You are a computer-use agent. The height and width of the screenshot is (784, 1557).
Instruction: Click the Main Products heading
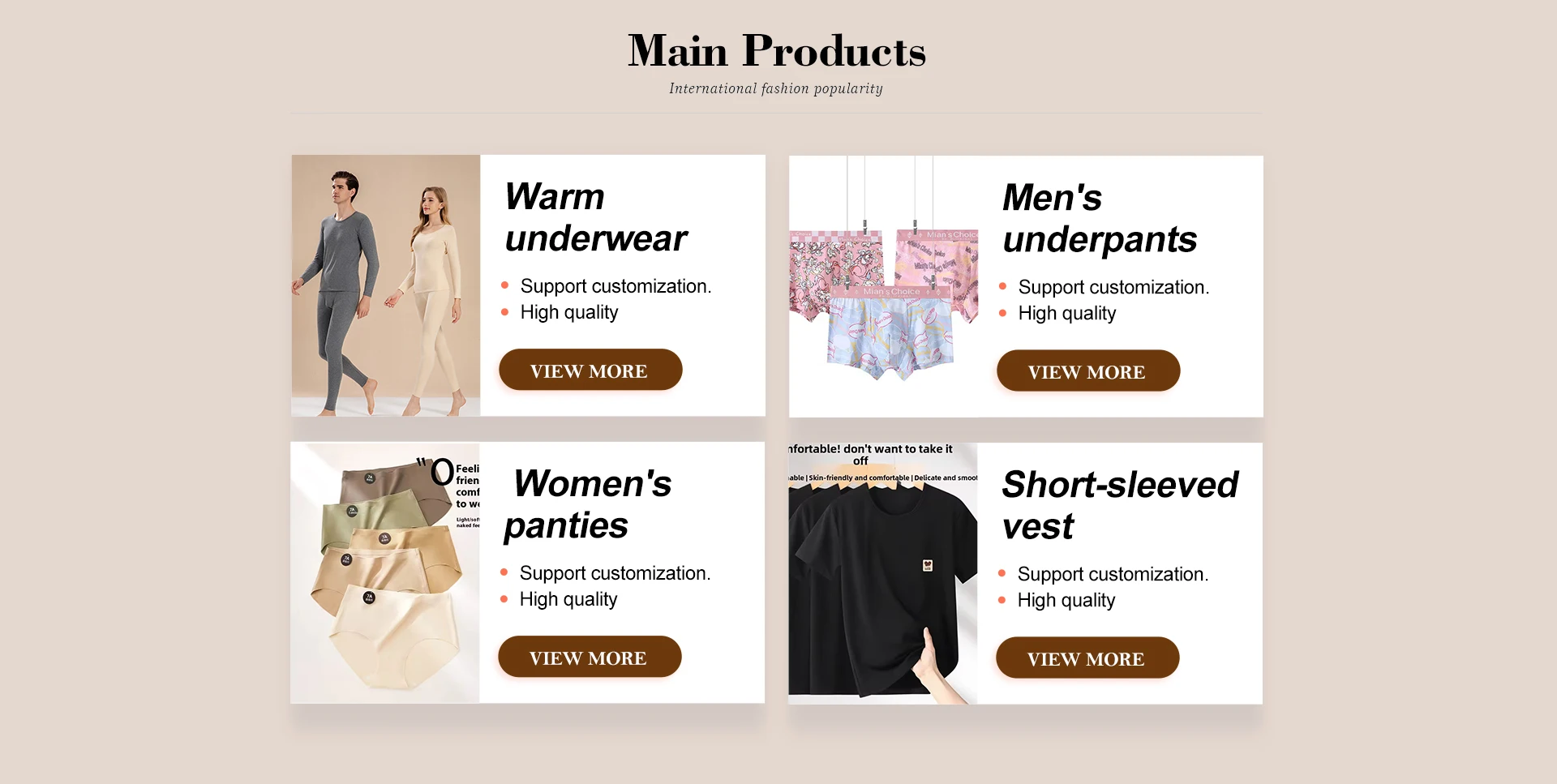coord(777,50)
